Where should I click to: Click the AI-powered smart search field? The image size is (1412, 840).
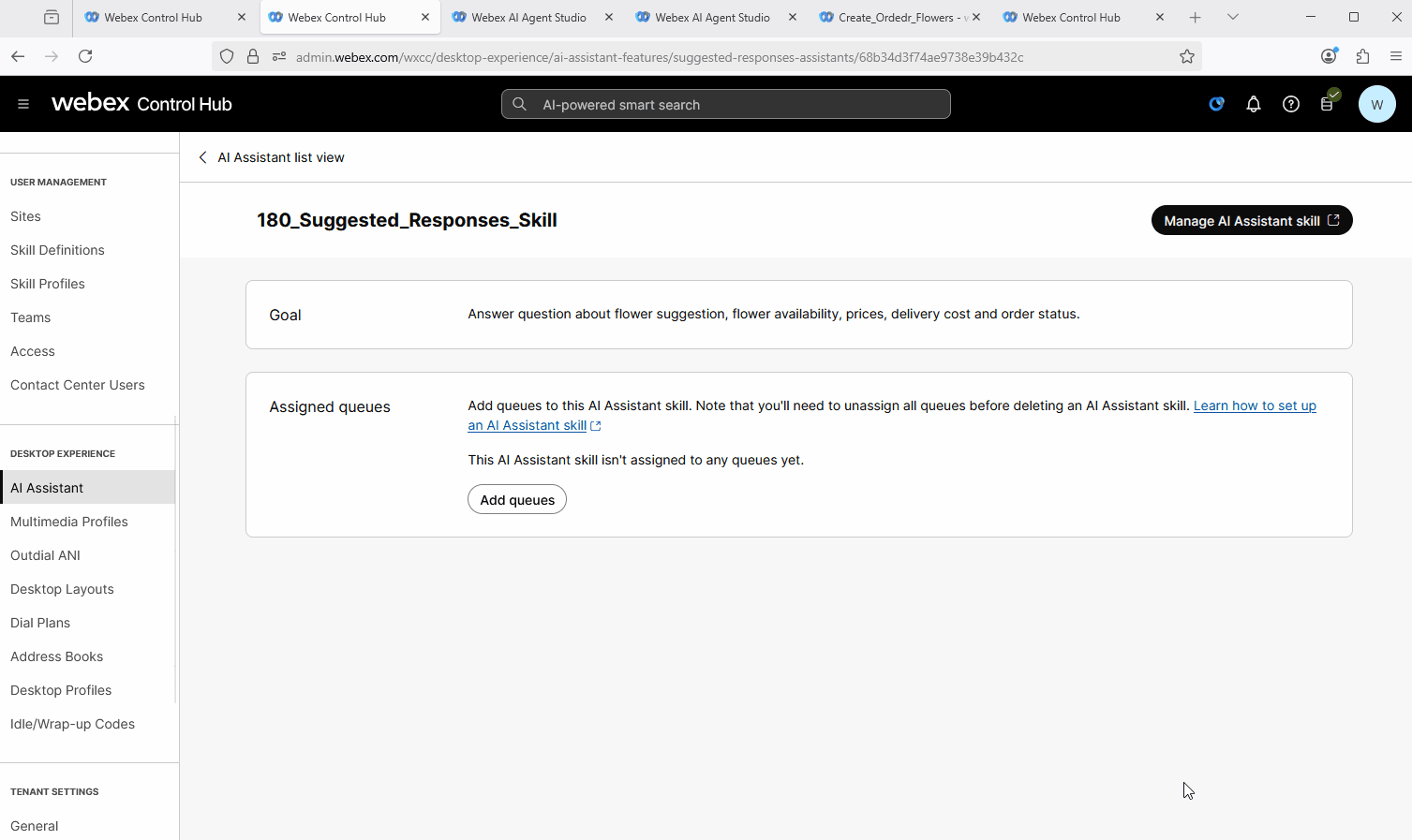tap(726, 104)
